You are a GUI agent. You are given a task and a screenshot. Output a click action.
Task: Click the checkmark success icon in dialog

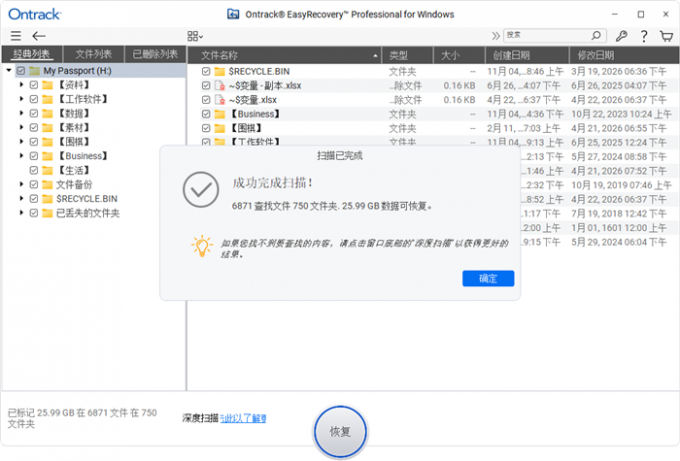click(x=200, y=190)
